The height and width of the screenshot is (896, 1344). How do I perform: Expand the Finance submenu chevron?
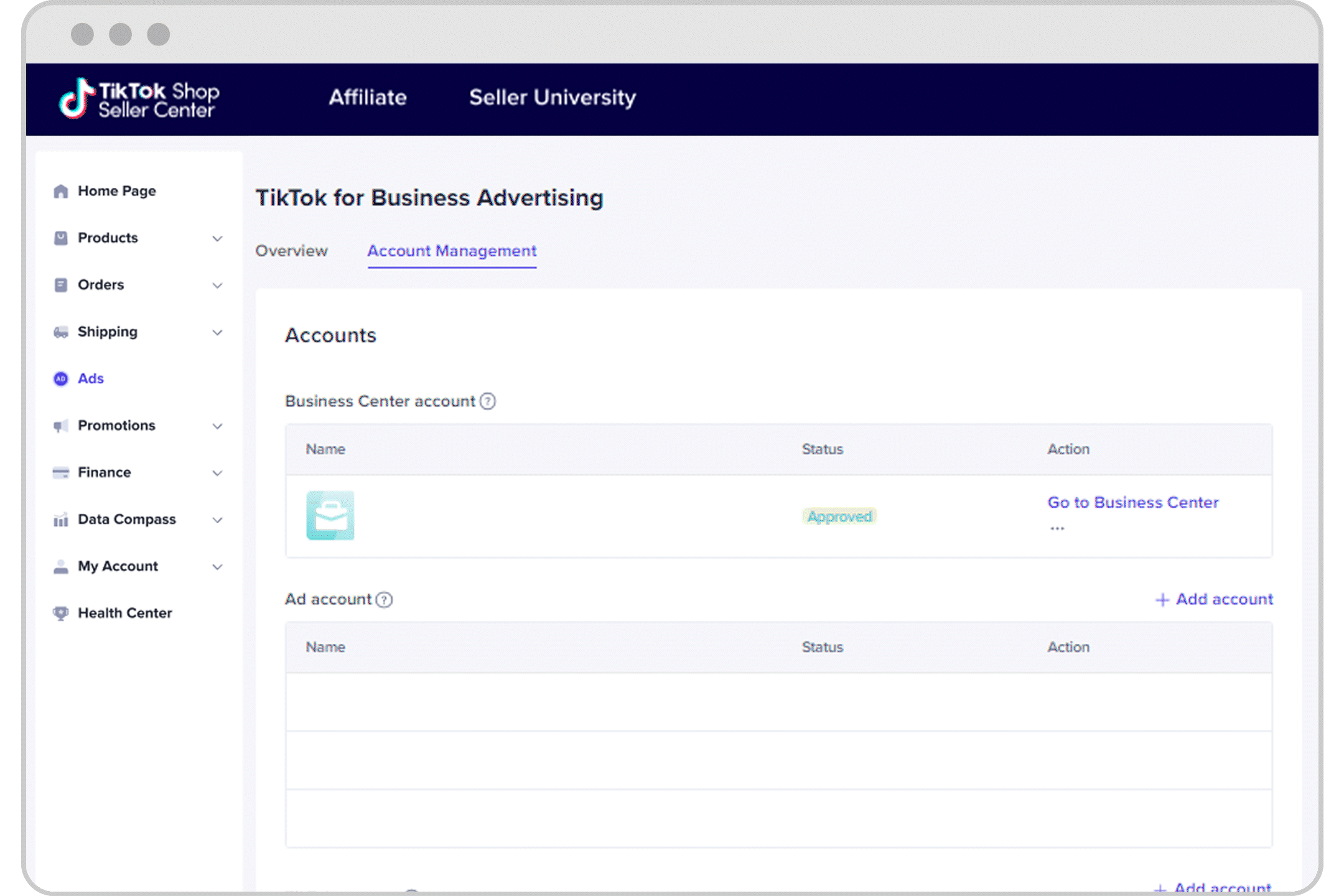pyautogui.click(x=217, y=474)
